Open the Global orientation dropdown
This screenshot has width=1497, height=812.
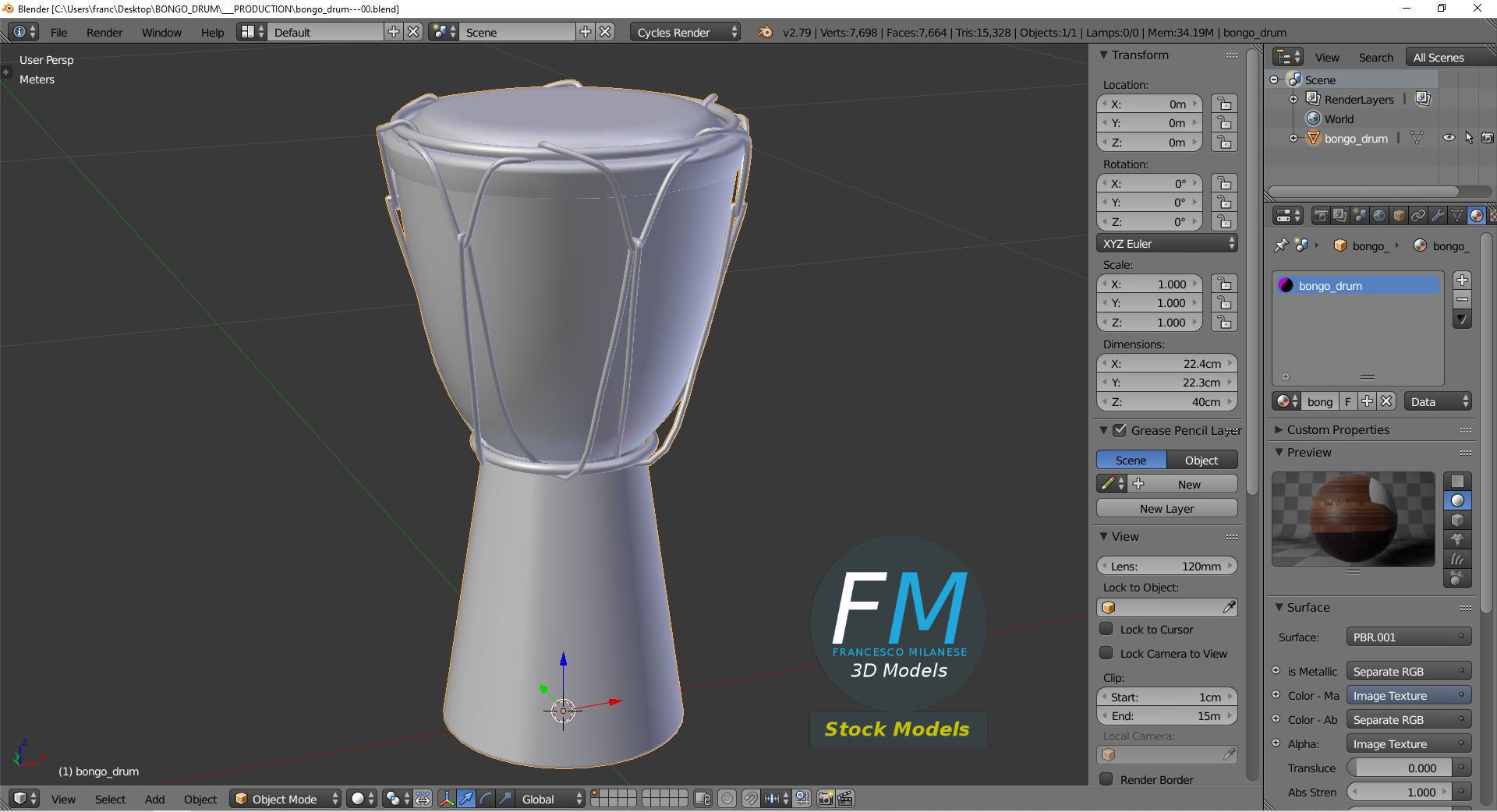click(551, 799)
